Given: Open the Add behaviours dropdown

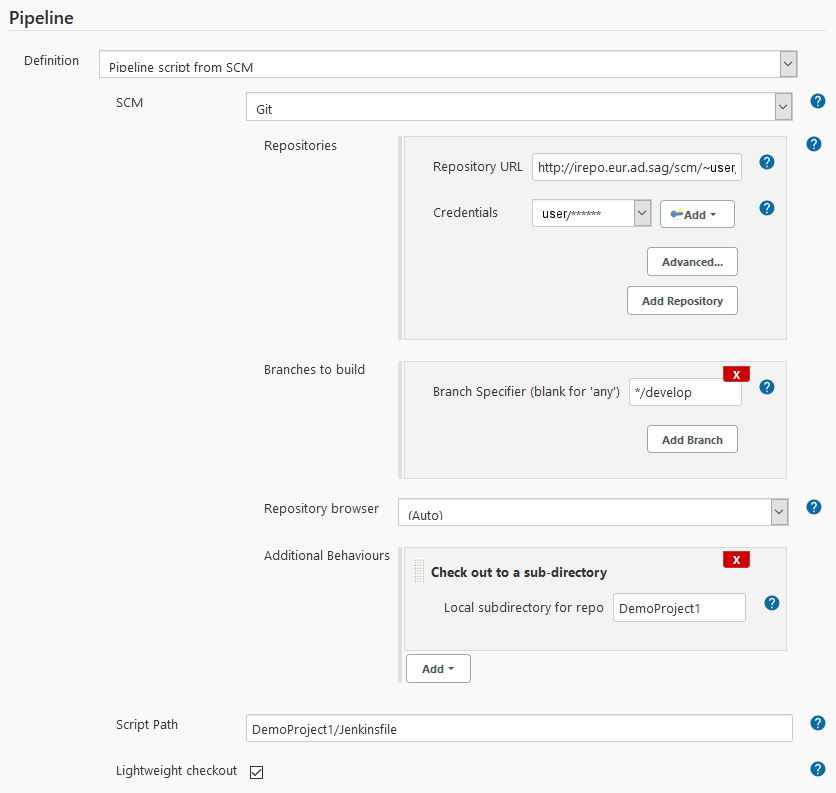Looking at the screenshot, I should (438, 668).
